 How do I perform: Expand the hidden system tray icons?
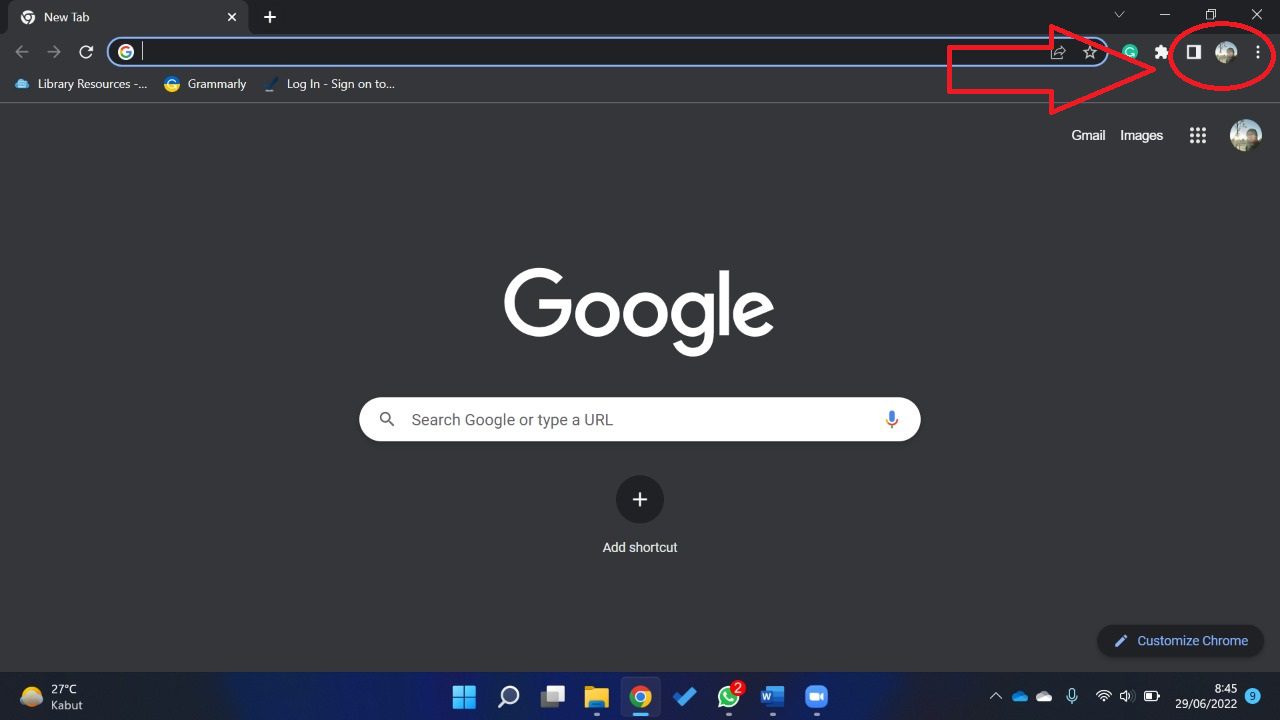point(995,696)
